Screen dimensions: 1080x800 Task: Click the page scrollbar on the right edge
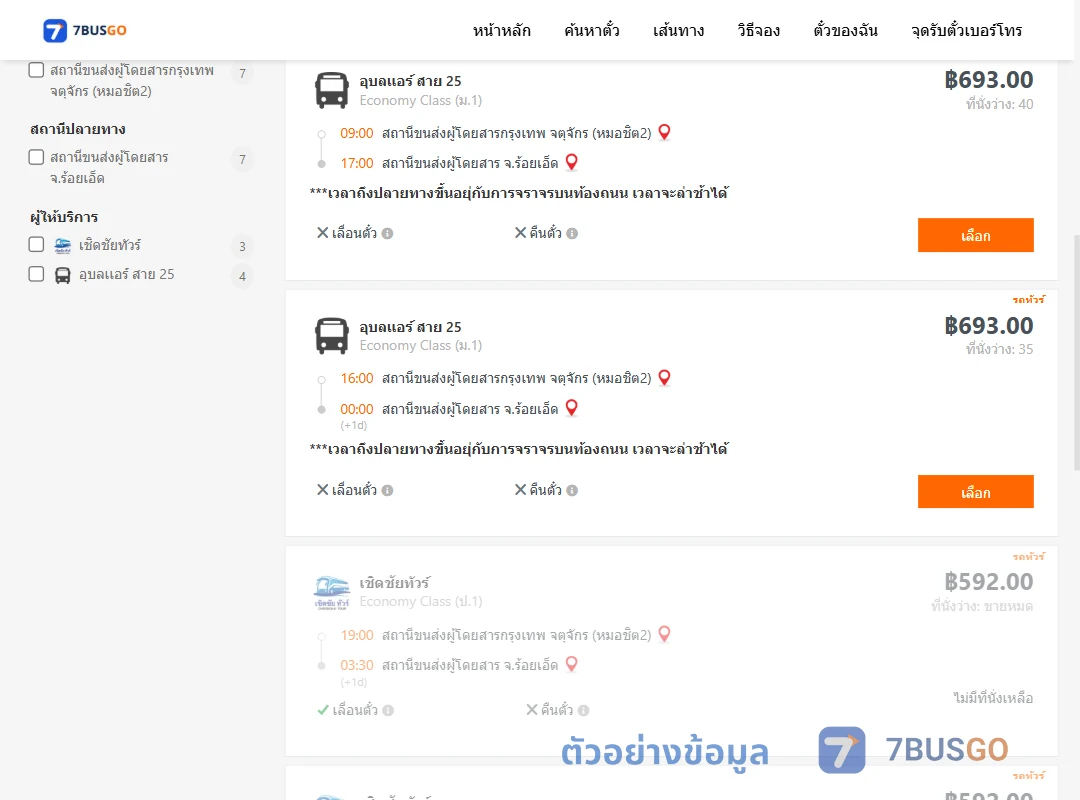coord(1077,352)
